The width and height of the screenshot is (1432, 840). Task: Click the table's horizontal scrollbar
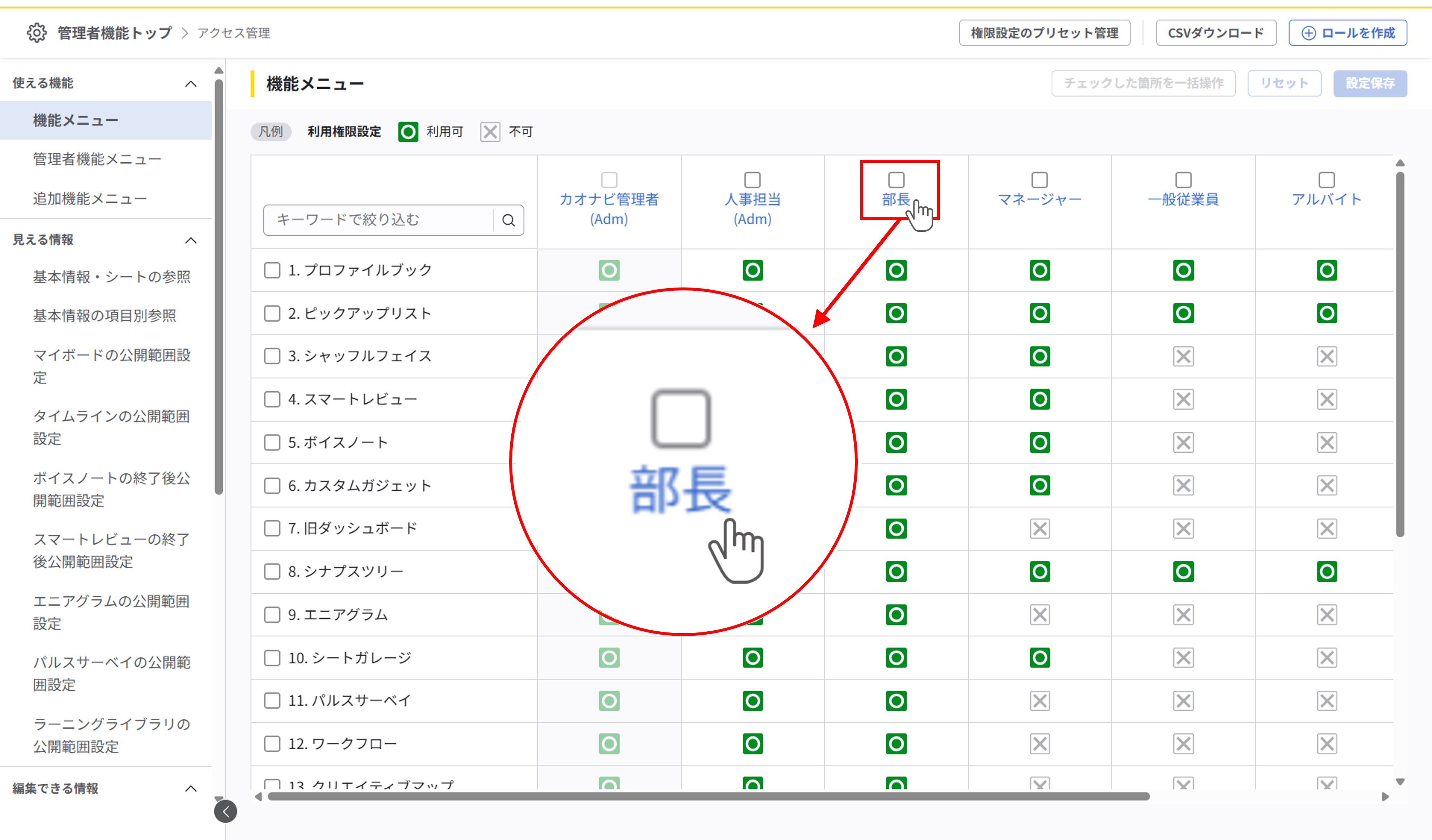(x=709, y=797)
